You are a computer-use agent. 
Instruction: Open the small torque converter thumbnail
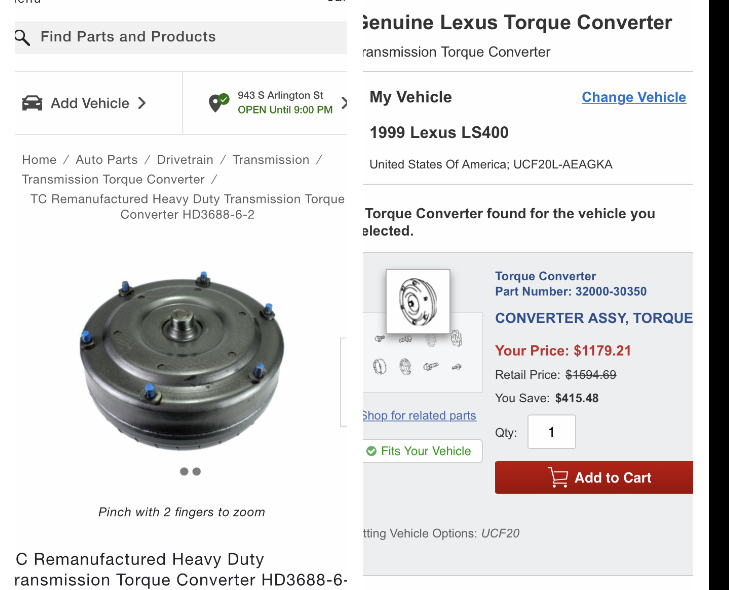tap(418, 301)
